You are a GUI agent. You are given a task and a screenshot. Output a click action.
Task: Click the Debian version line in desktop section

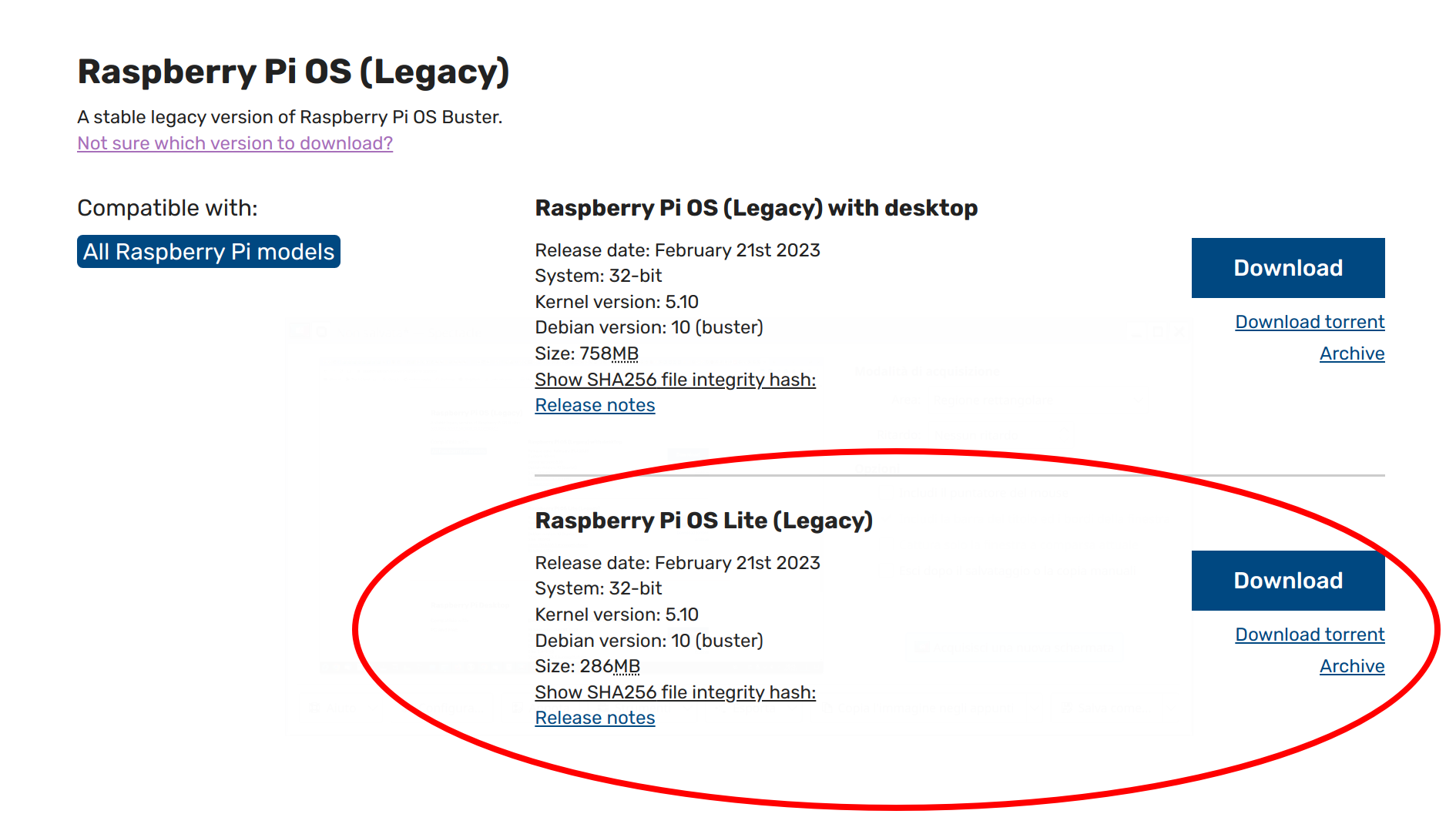[649, 327]
